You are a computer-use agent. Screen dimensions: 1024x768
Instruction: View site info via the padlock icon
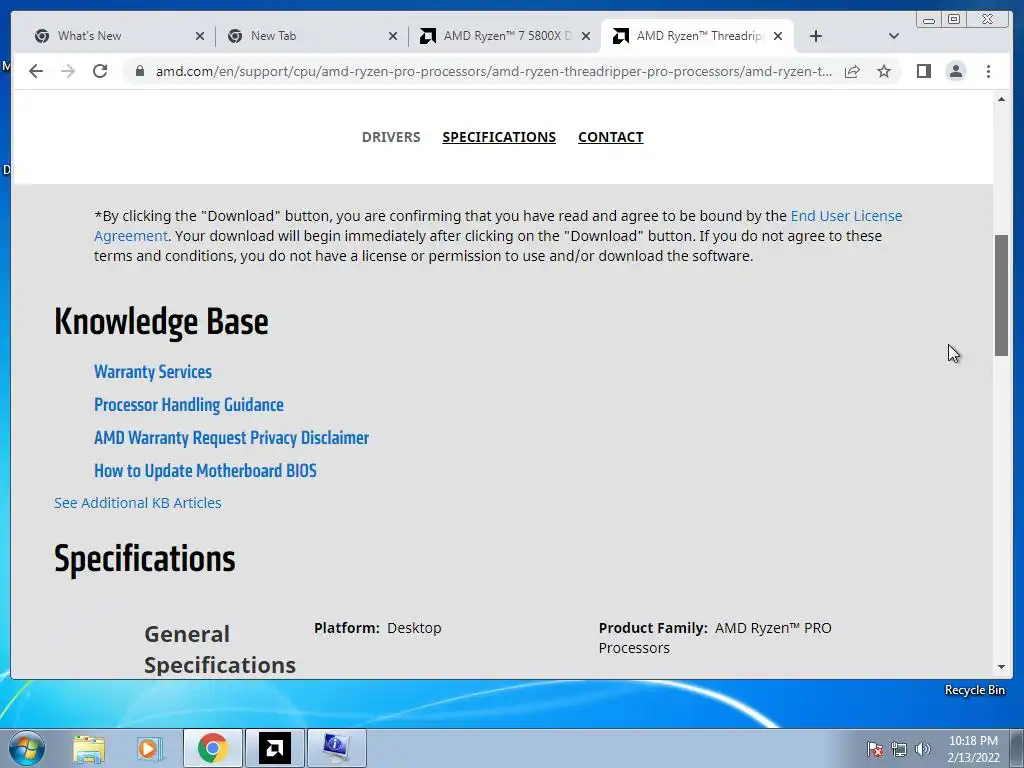click(x=139, y=71)
